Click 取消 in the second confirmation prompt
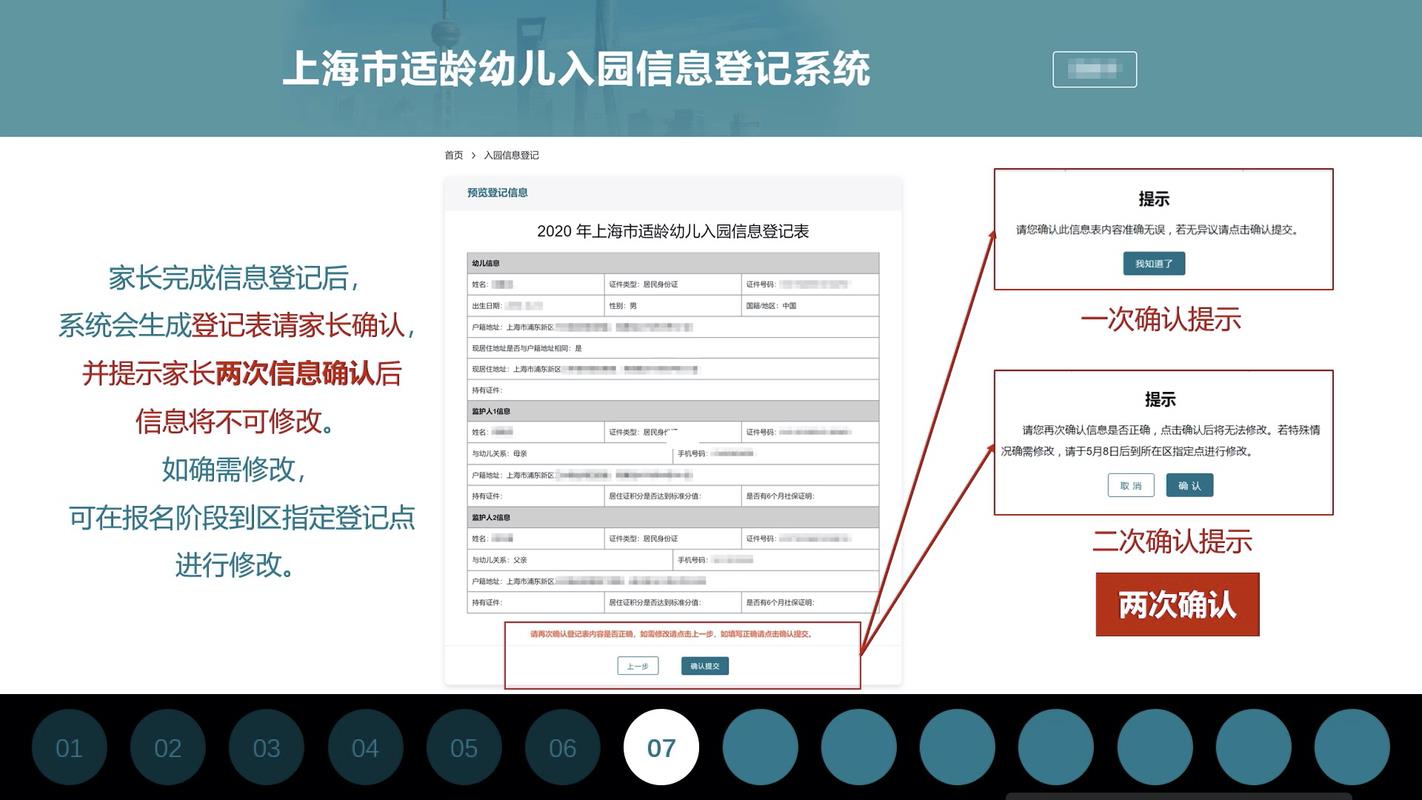The width and height of the screenshot is (1422, 800). pyautogui.click(x=1129, y=485)
